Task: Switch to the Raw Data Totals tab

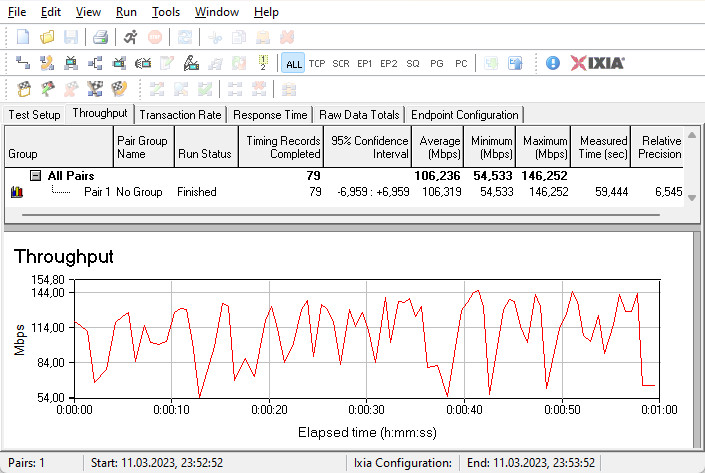Action: [359, 115]
